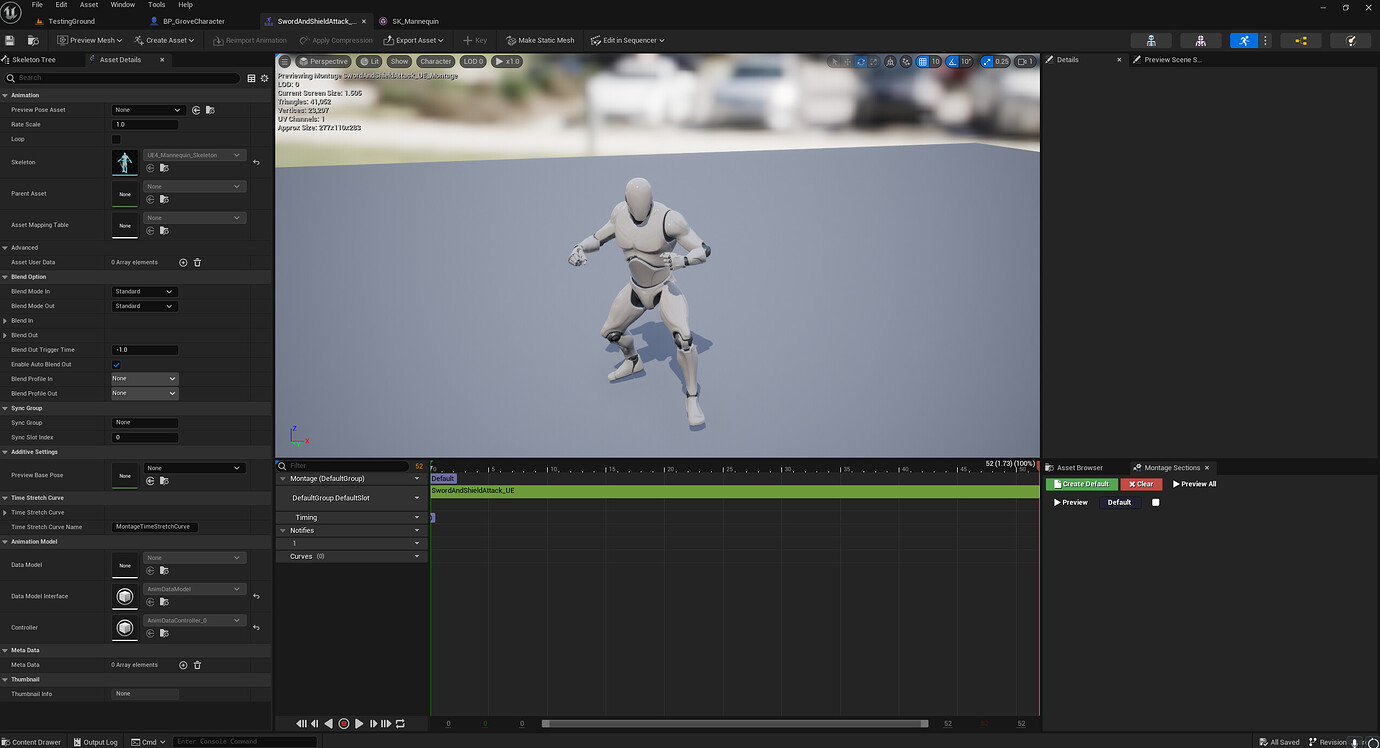Open the Skeleton editor mode icon
The height and width of the screenshot is (748, 1380).
[1151, 40]
